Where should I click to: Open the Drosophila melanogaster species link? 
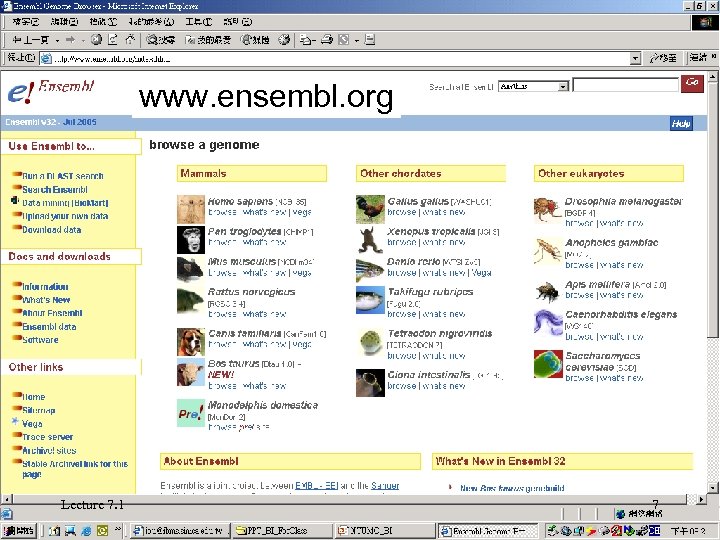pos(623,201)
